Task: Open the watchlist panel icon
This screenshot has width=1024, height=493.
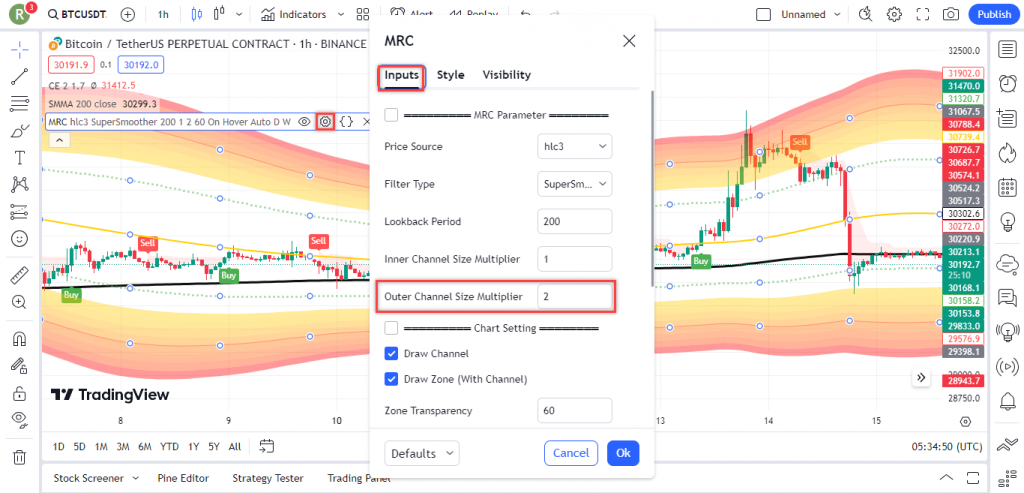Action: (1008, 49)
